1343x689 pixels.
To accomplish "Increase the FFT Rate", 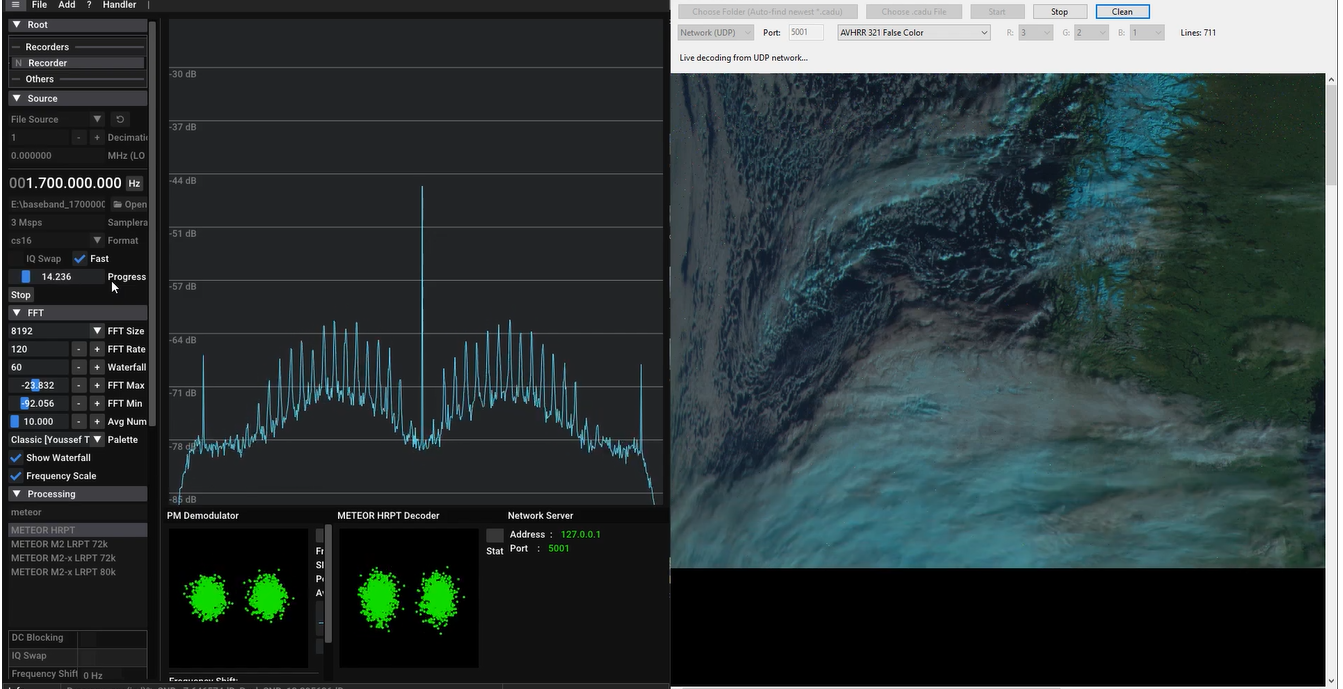I will click(97, 349).
